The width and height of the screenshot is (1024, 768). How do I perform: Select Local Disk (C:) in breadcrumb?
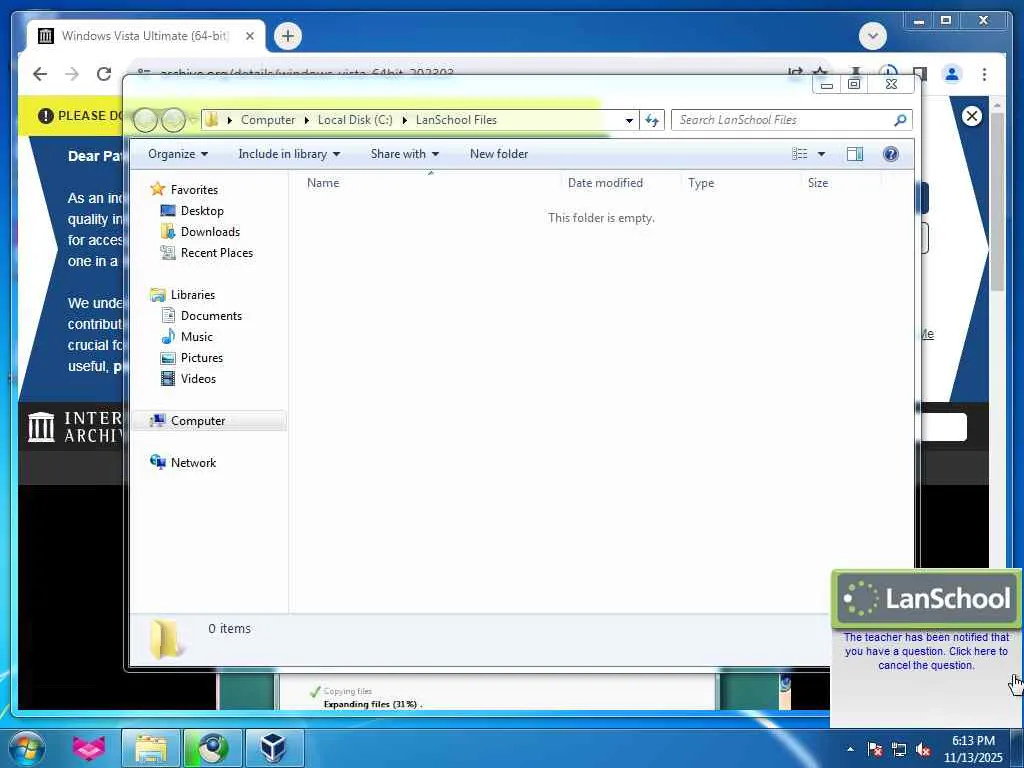coord(355,120)
